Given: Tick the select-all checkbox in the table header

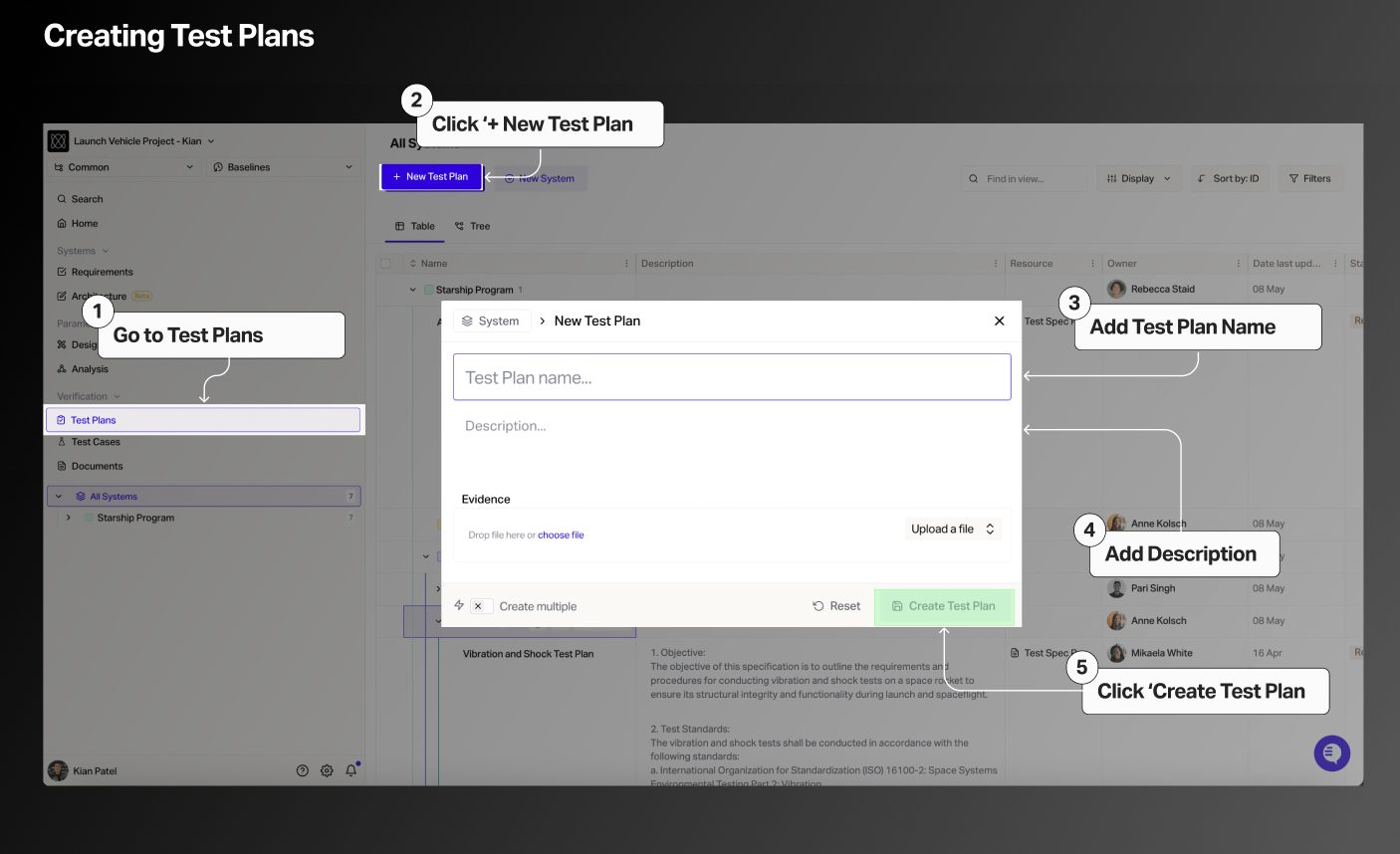Looking at the screenshot, I should pyautogui.click(x=385, y=264).
